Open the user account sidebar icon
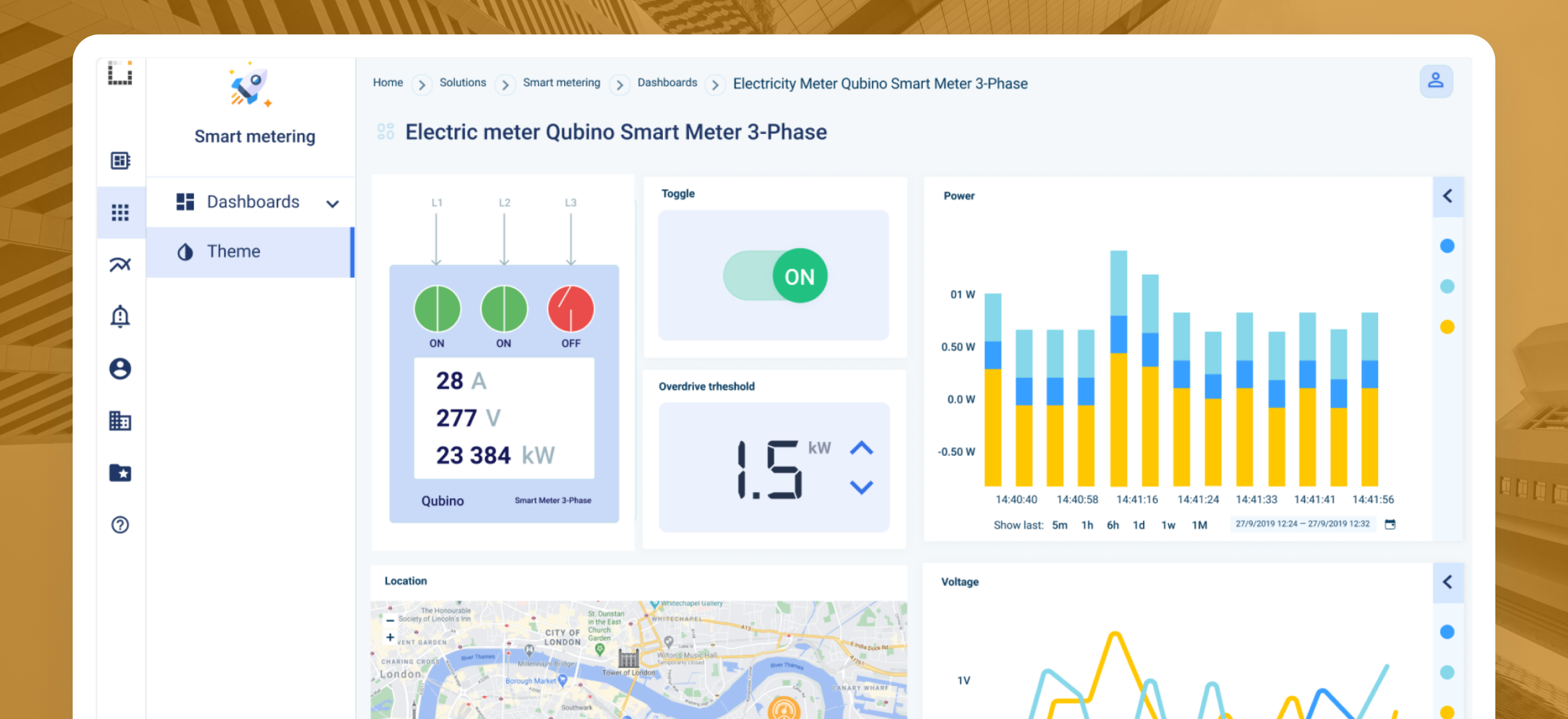 click(x=120, y=368)
